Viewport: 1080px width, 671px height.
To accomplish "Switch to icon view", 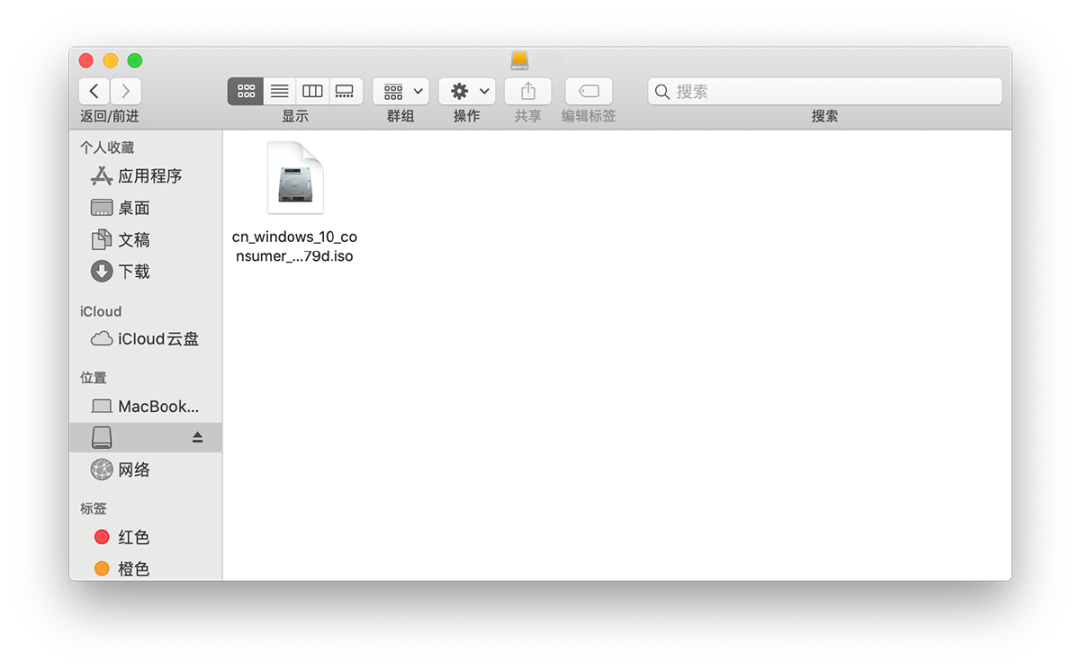I will coord(246,91).
